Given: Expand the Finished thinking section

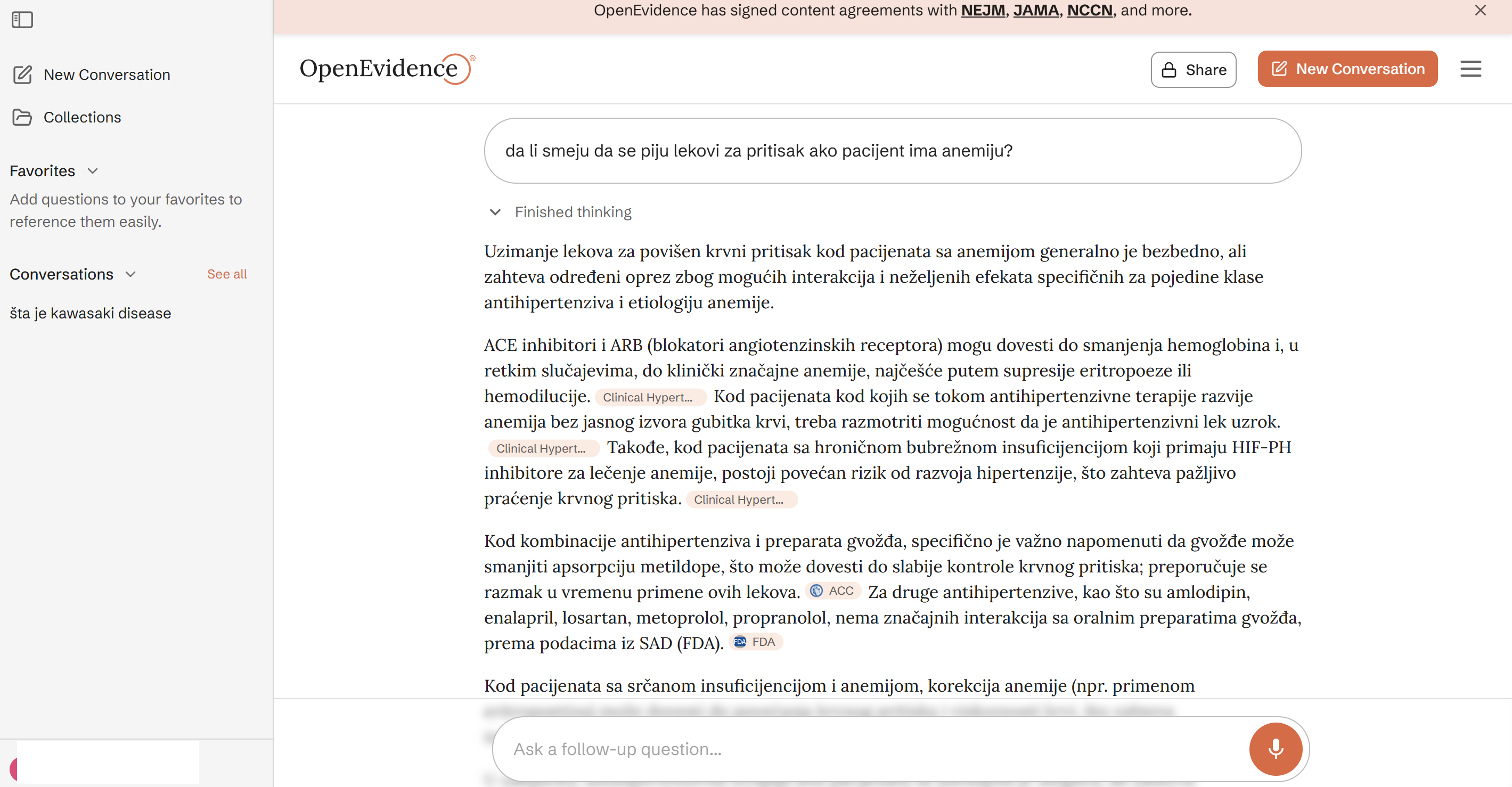Looking at the screenshot, I should (x=495, y=212).
